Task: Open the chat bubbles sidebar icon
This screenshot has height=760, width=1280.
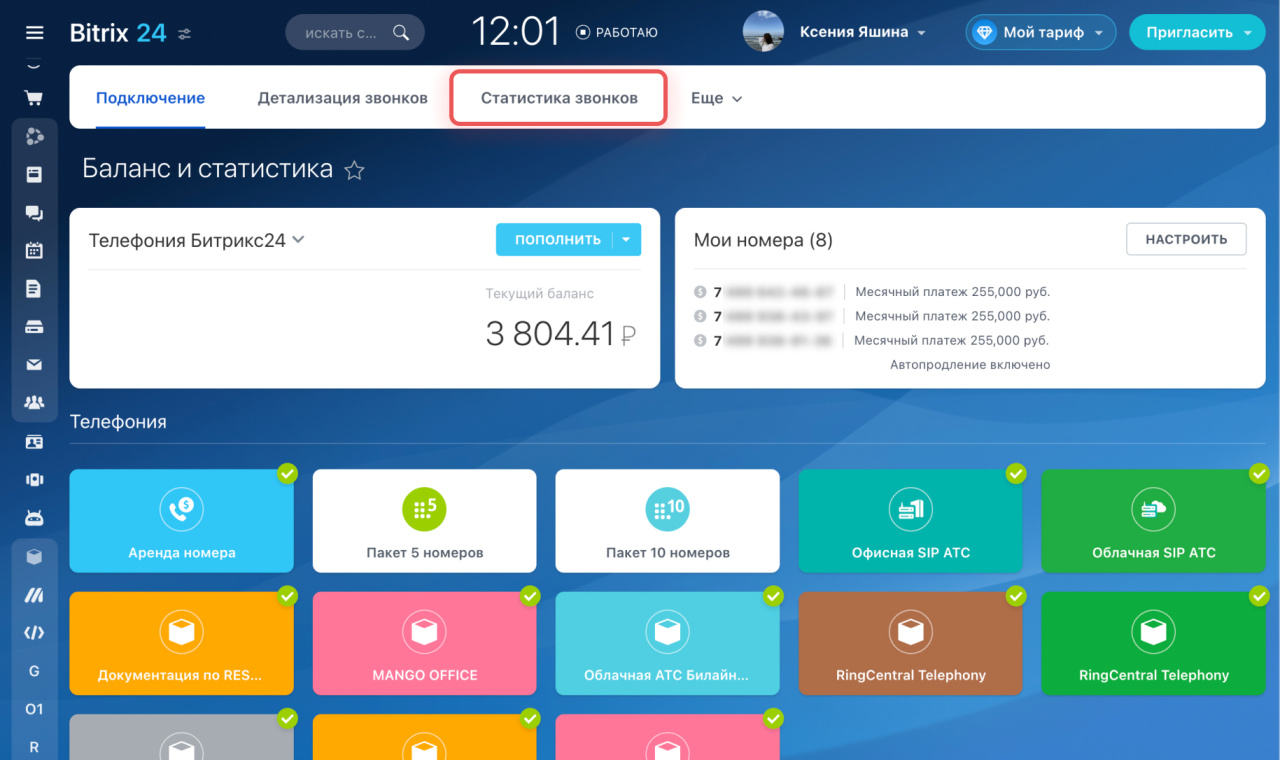Action: pos(34,212)
